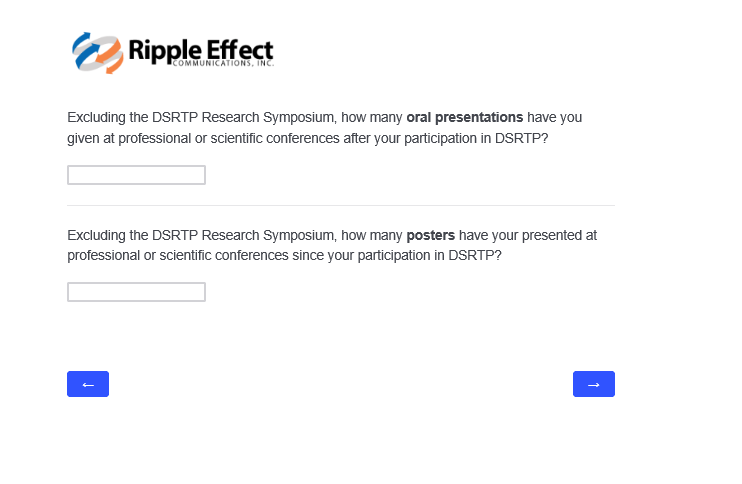Click "have your presented at" in the posters question
The image size is (742, 484).
[528, 235]
